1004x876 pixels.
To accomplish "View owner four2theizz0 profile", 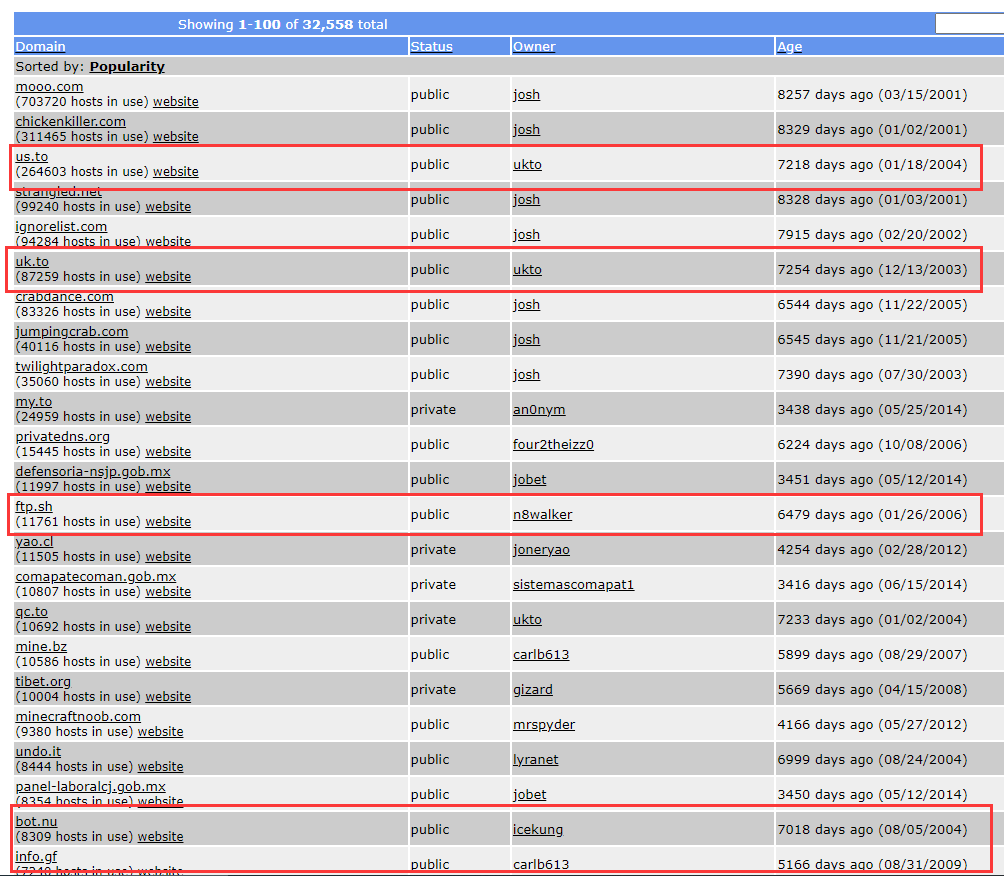I will tap(553, 445).
